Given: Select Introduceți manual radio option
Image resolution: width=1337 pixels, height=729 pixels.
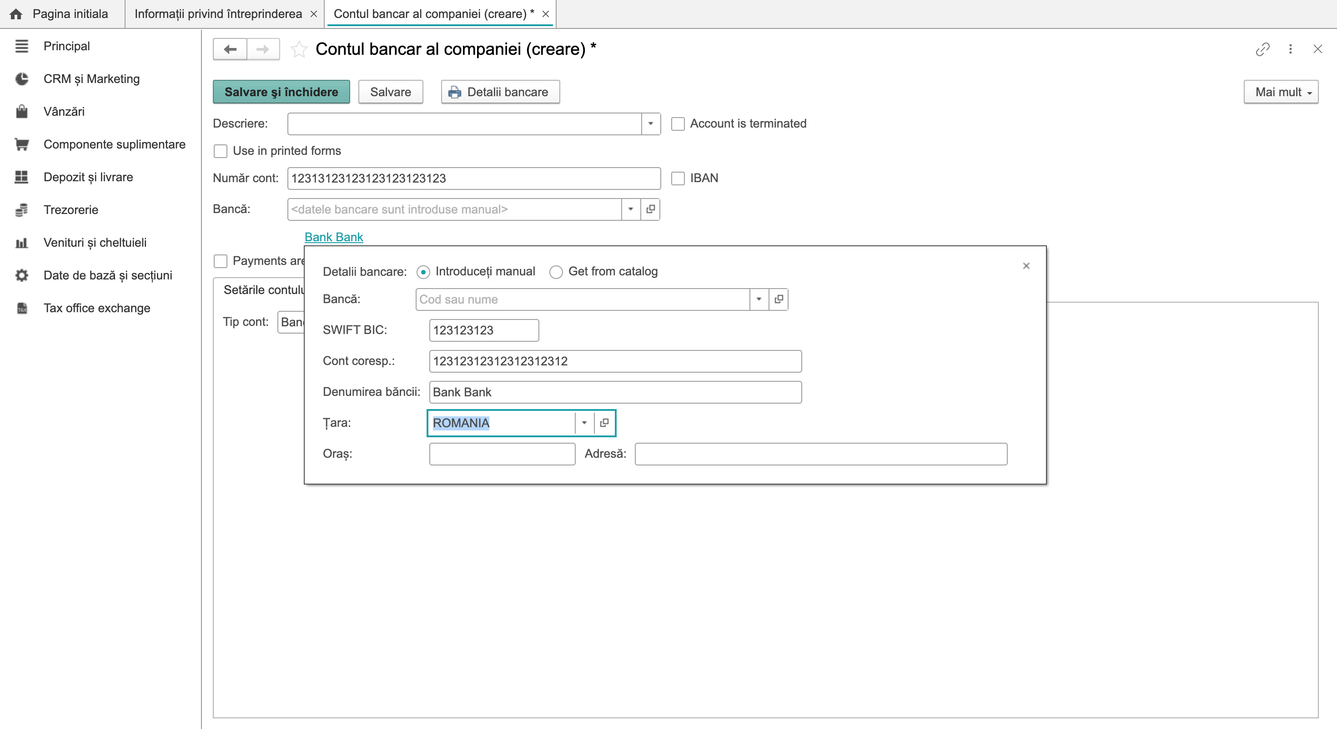Looking at the screenshot, I should (424, 272).
